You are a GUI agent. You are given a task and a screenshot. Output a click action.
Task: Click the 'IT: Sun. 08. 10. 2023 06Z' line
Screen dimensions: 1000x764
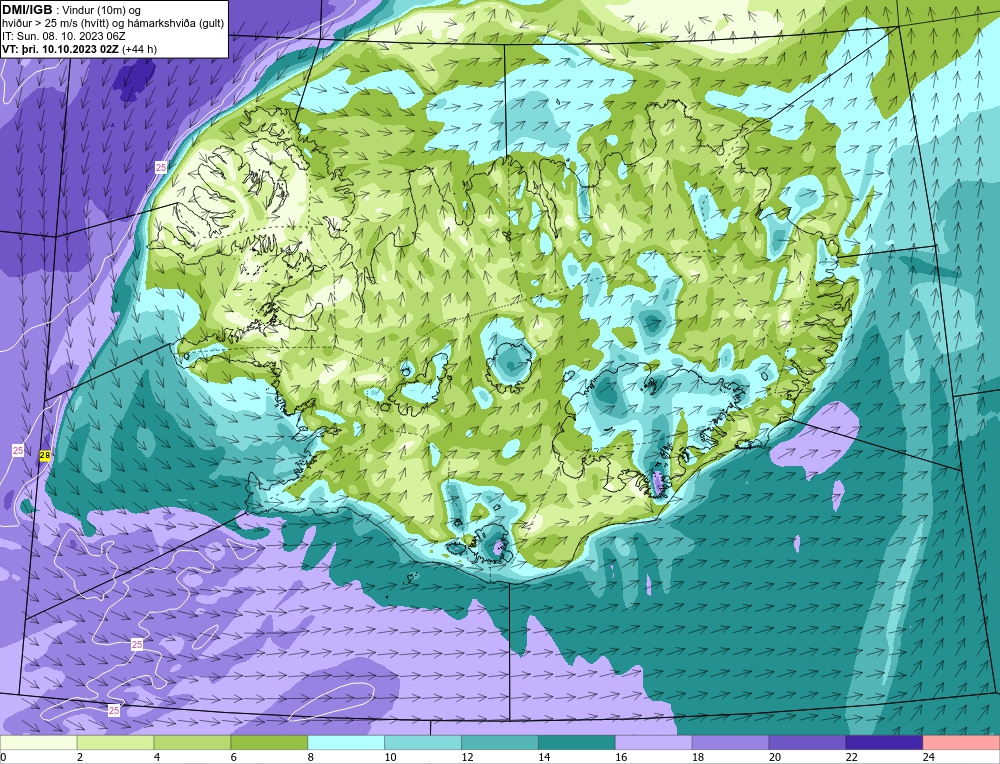[64, 36]
